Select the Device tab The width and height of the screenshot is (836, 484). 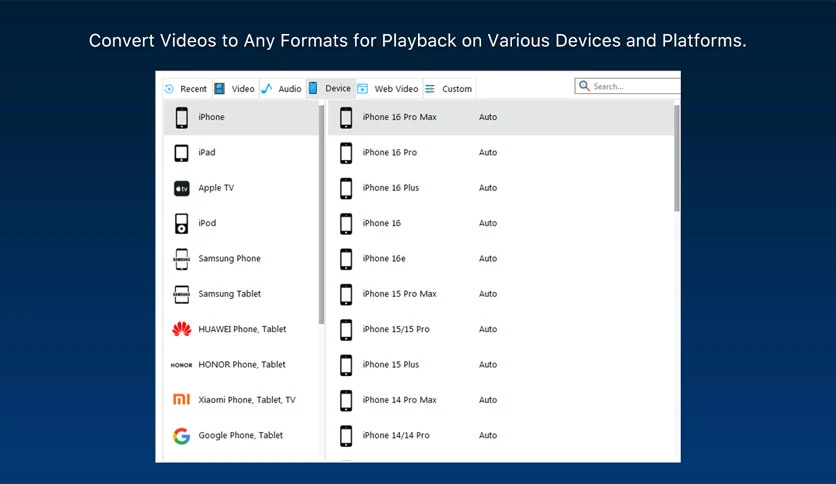pyautogui.click(x=331, y=88)
